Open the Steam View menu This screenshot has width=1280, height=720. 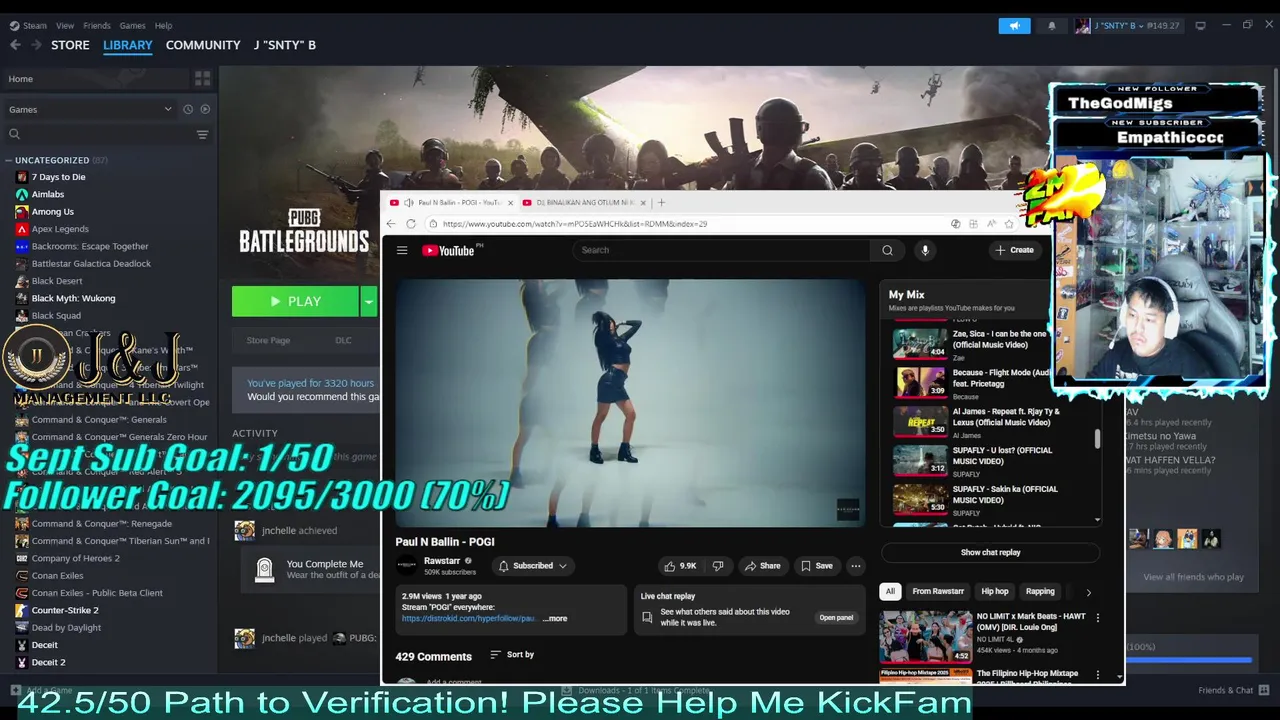tap(65, 25)
